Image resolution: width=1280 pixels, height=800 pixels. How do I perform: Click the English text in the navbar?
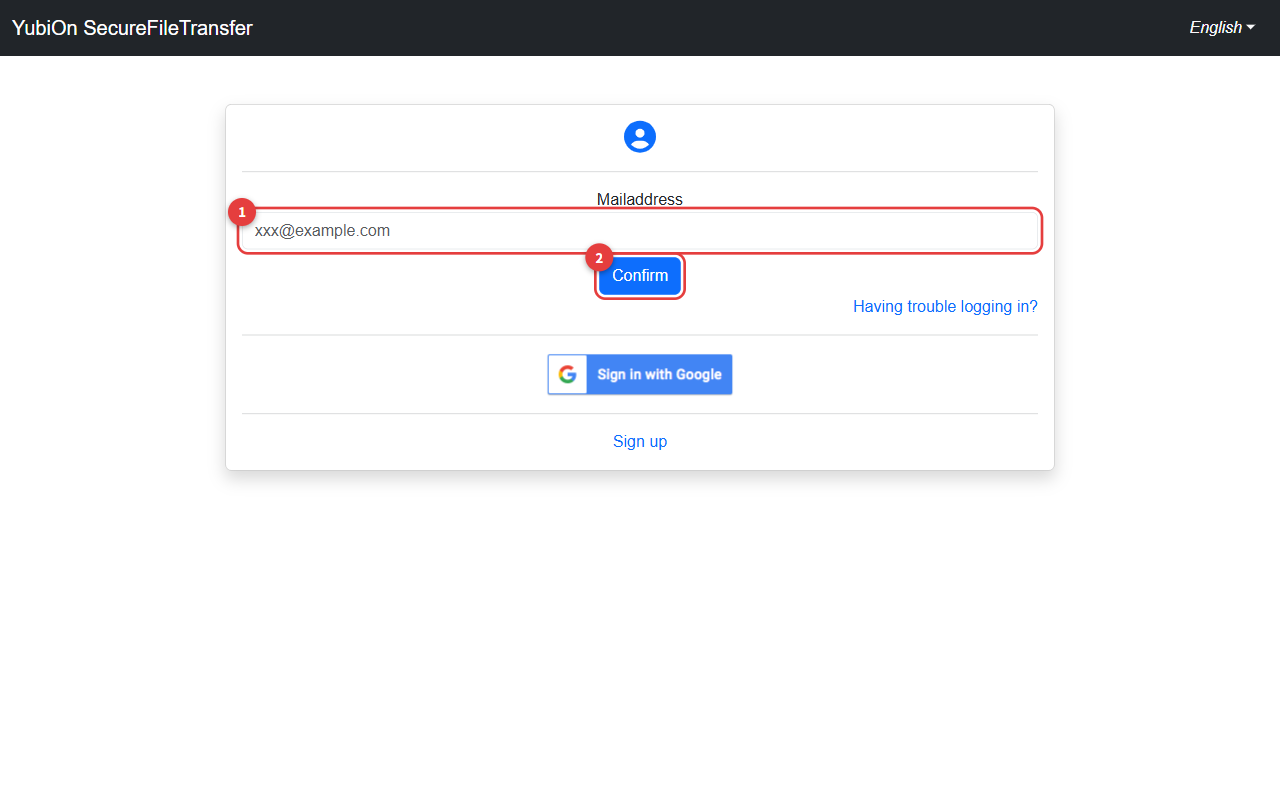coord(1215,28)
